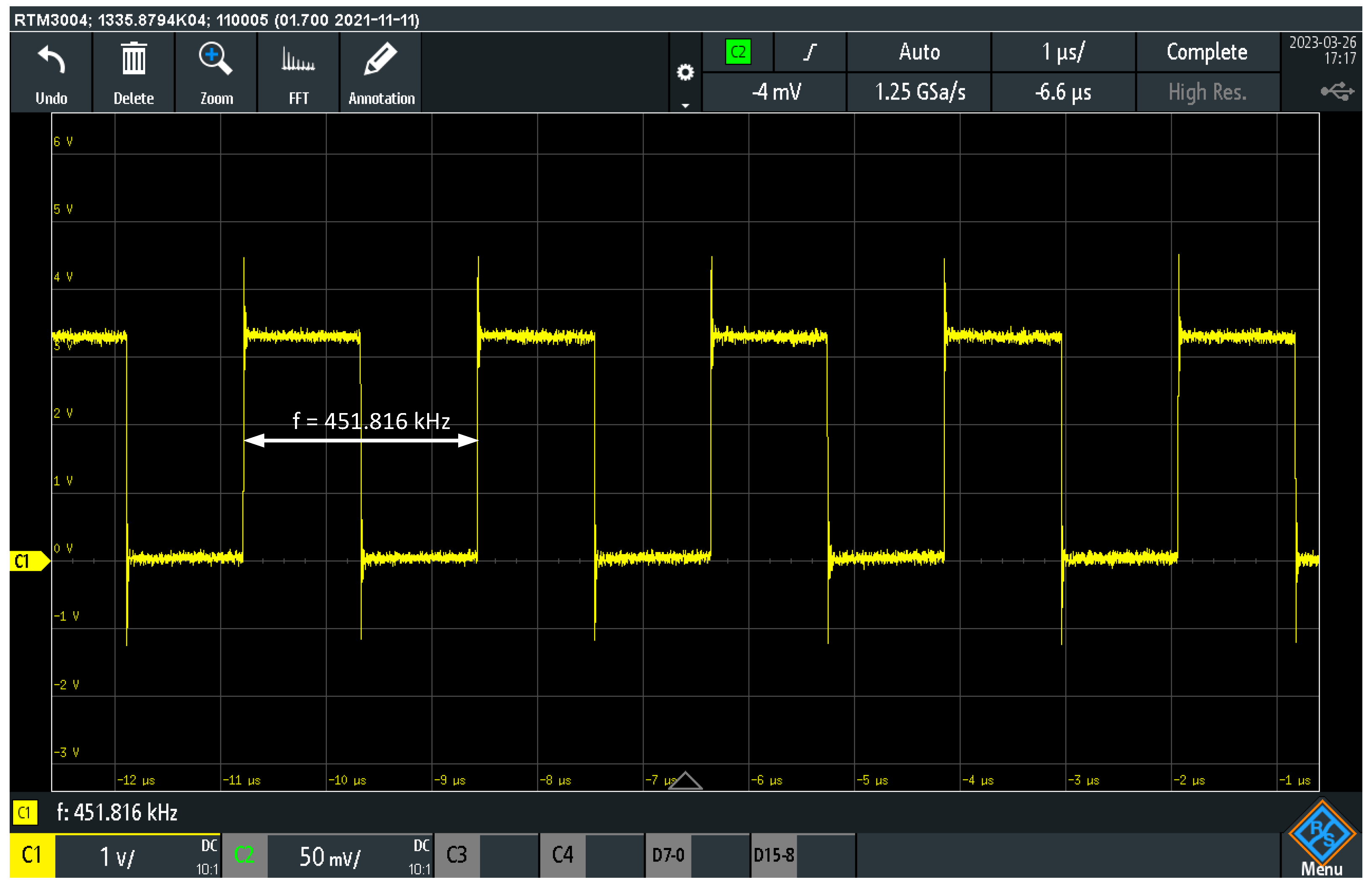Image resolution: width=1372 pixels, height=887 pixels.
Task: Select the Annotation pencil tool
Action: (x=381, y=59)
